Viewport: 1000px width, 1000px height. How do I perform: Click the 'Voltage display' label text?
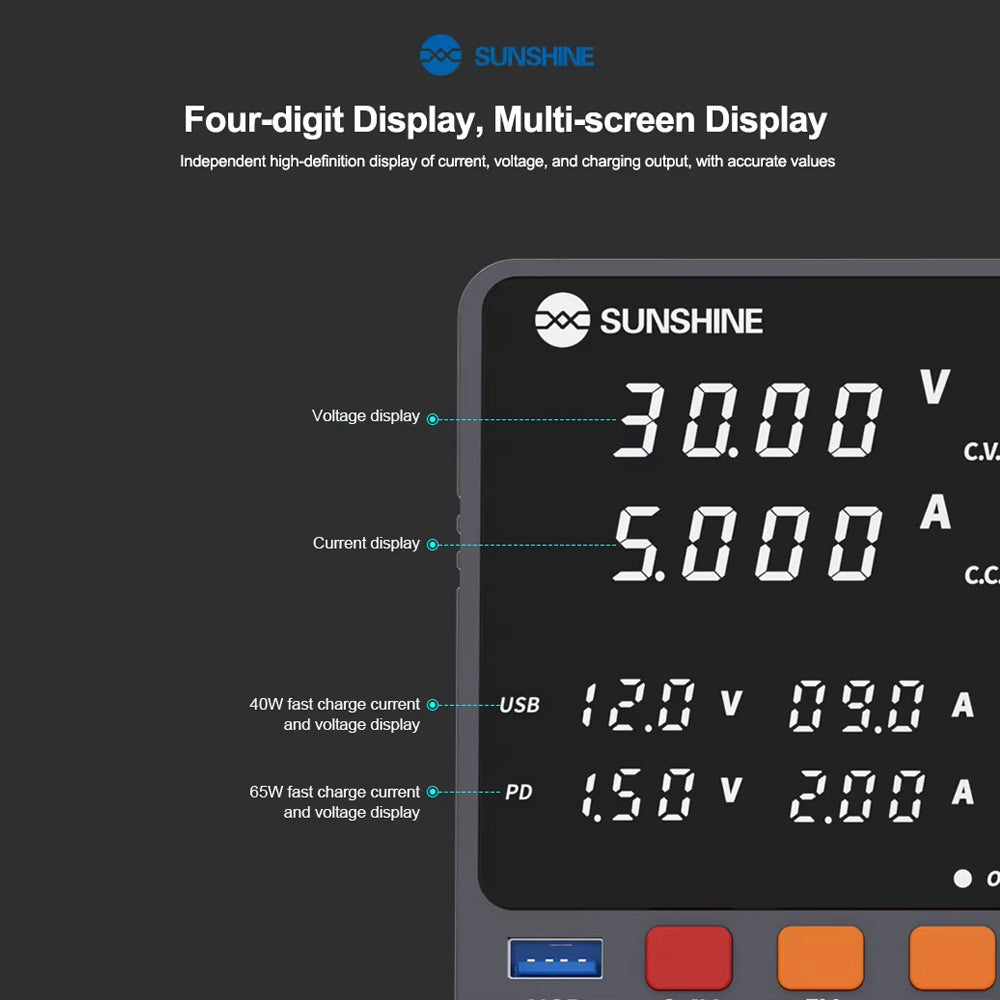(366, 416)
